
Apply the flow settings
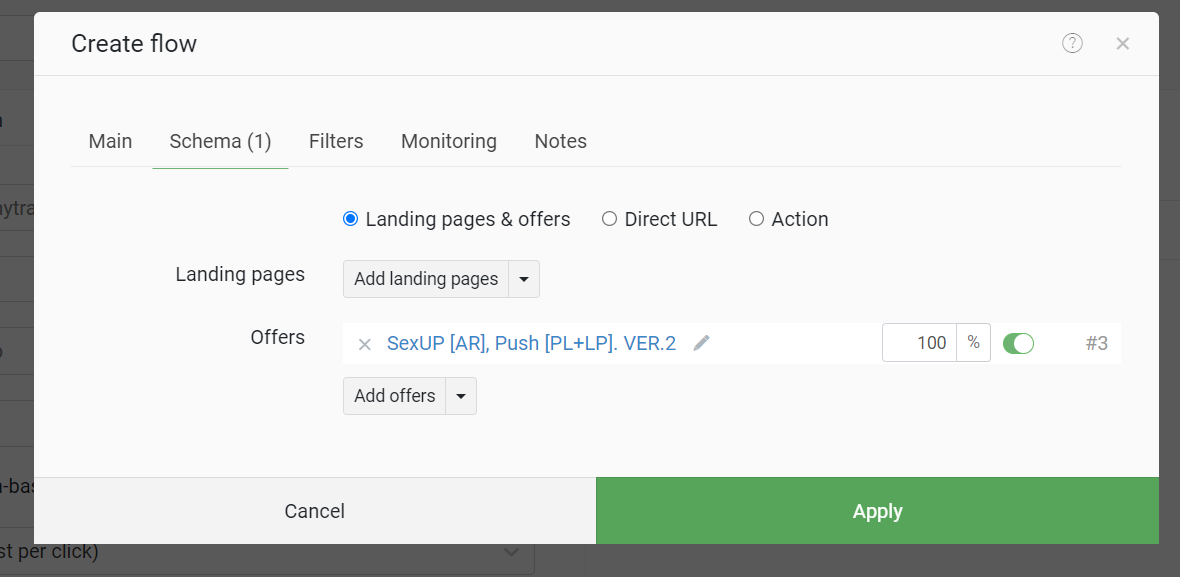coord(877,511)
